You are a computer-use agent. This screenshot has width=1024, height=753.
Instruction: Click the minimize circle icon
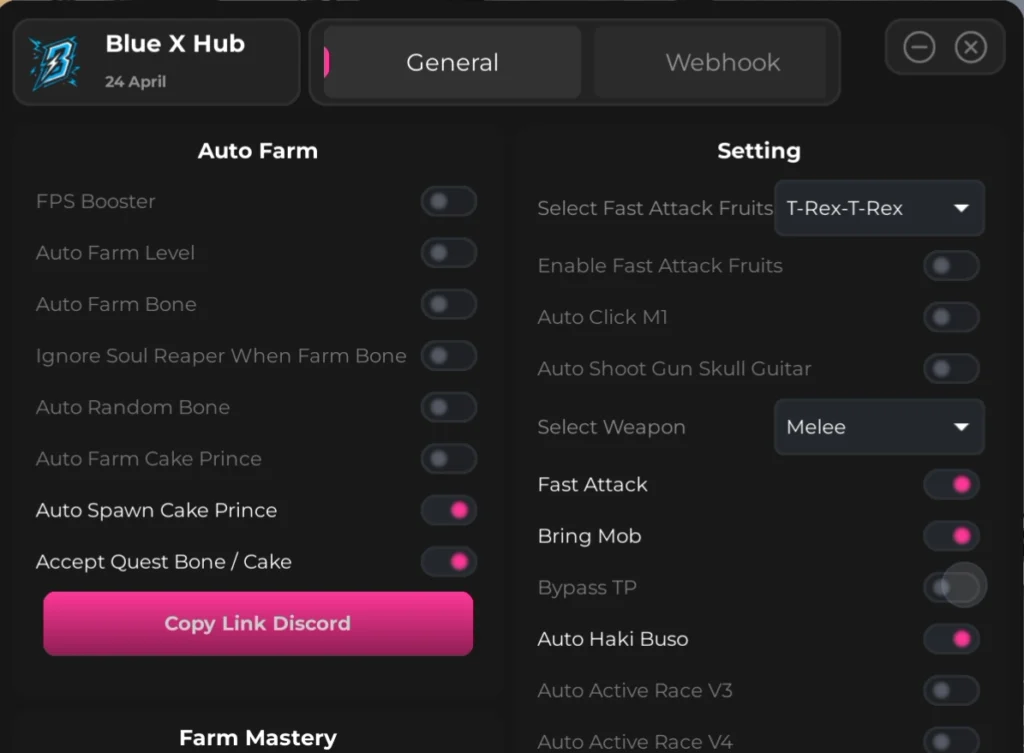[919, 47]
